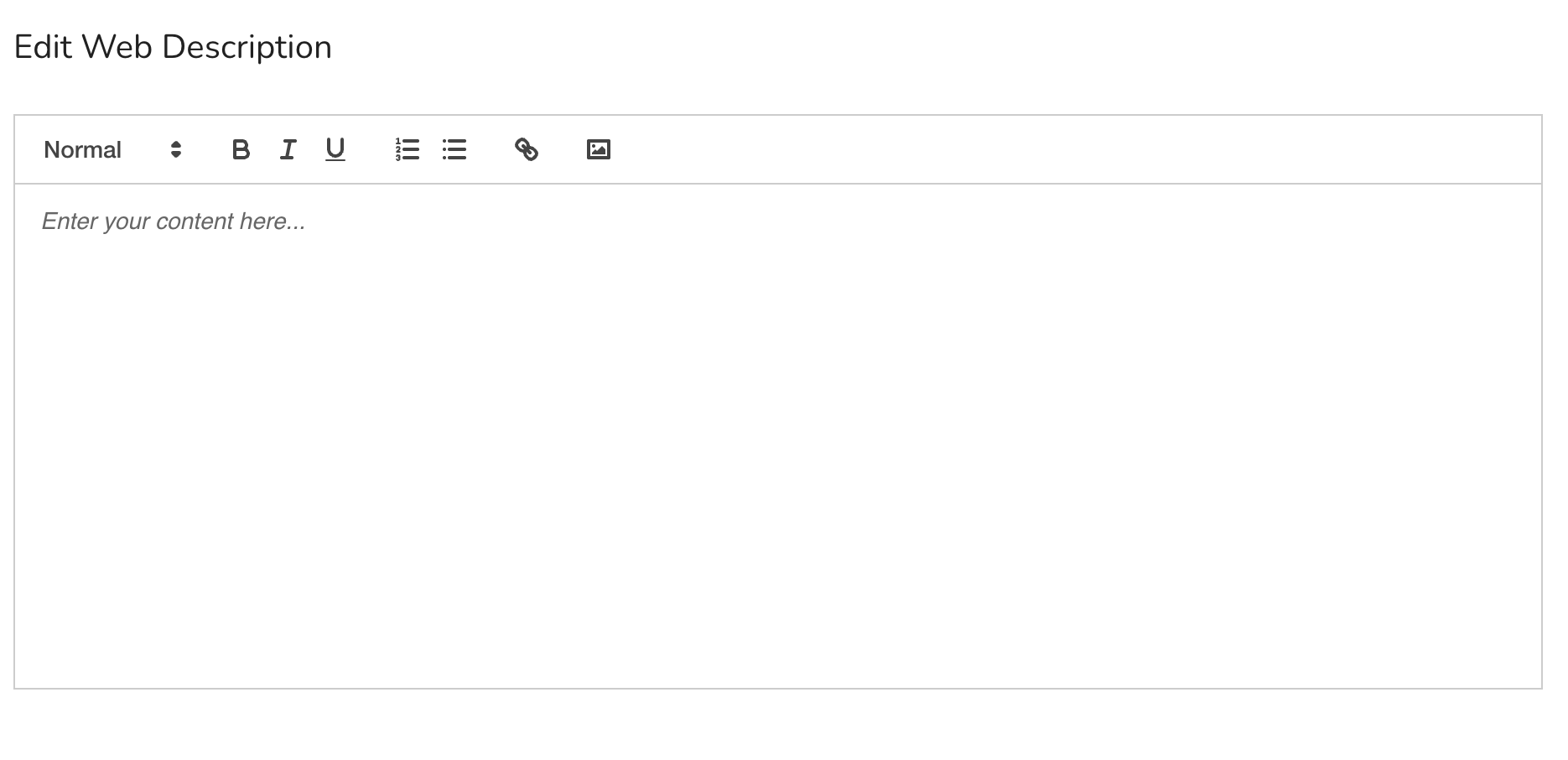Screen dimensions: 1568x760
Task: Enable bold in the editor toolbar
Action: tap(241, 149)
